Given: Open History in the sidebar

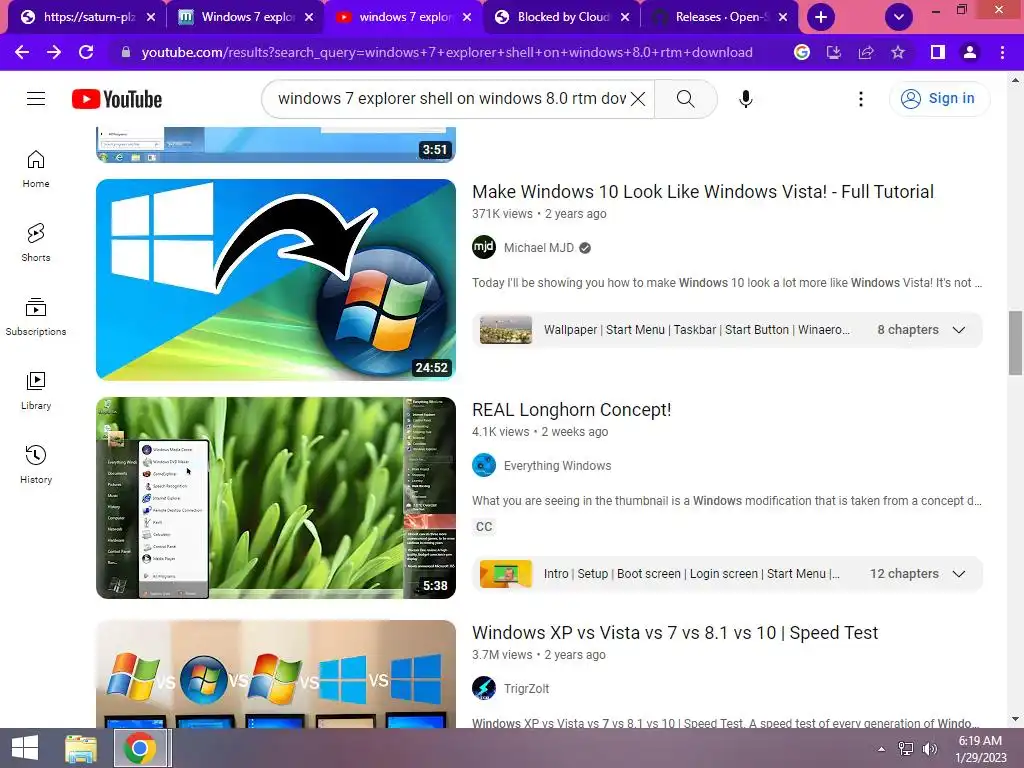Looking at the screenshot, I should 36,464.
